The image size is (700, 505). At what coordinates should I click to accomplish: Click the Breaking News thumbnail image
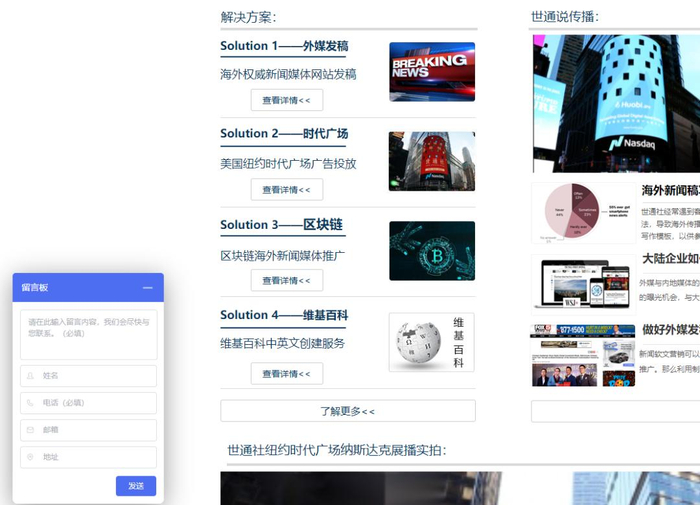coord(431,72)
